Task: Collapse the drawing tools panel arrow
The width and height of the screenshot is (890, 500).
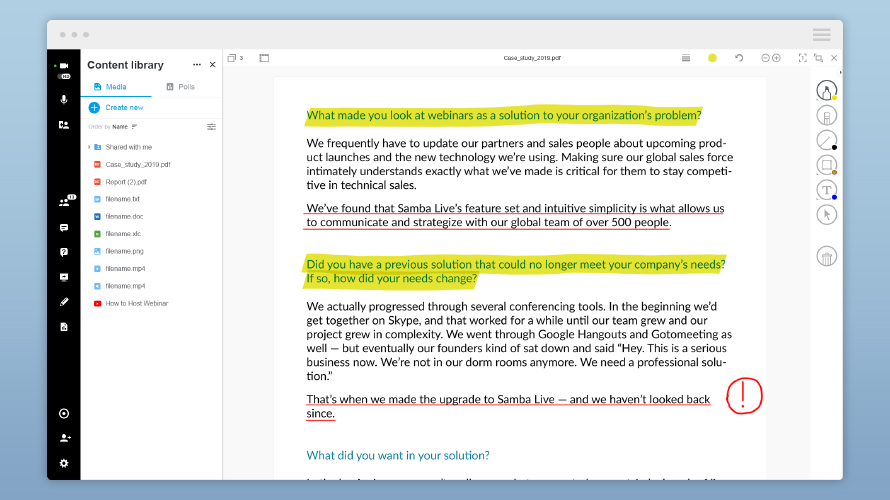Action: coord(840,73)
